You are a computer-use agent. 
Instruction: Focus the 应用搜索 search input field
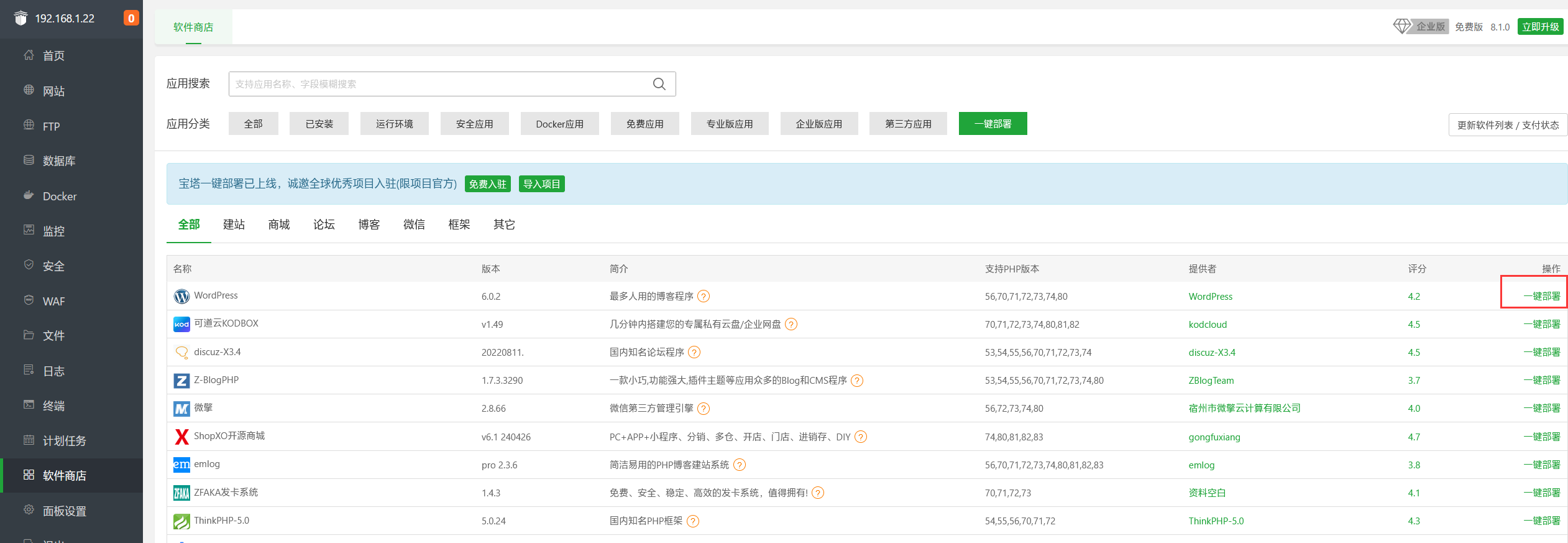coord(452,84)
